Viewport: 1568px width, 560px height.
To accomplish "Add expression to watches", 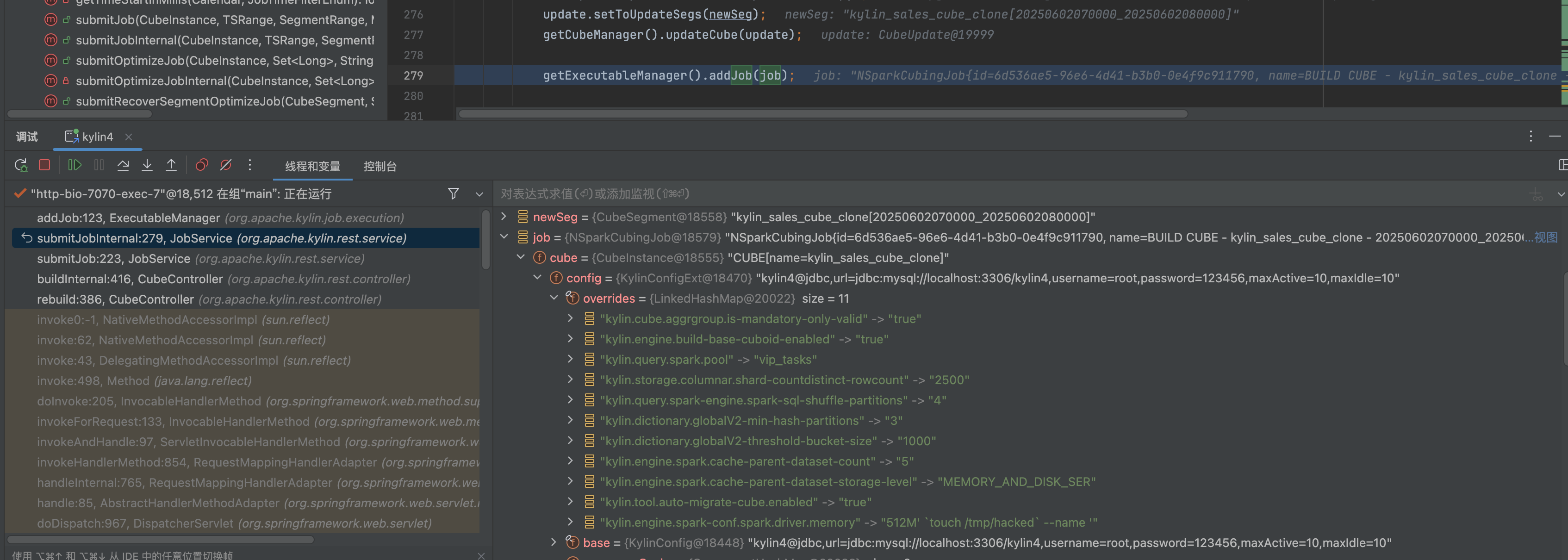I will 1537,194.
